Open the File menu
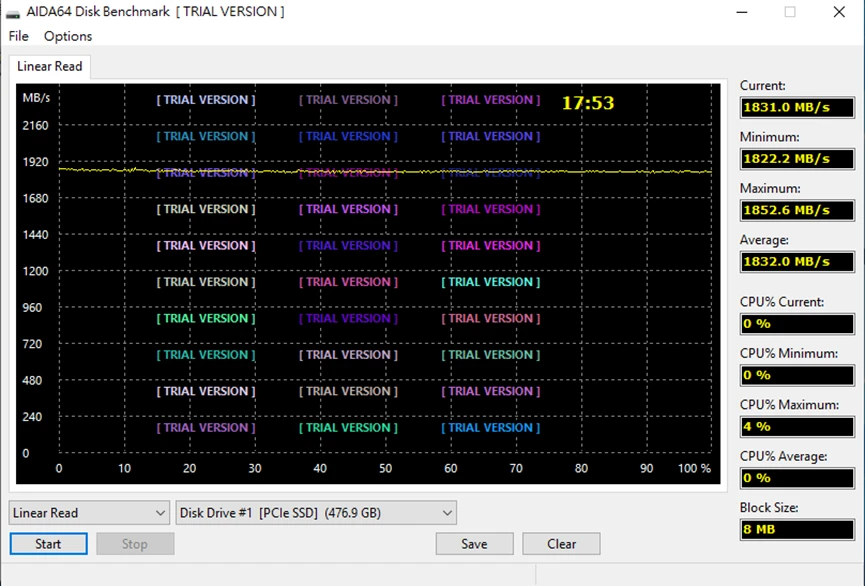The width and height of the screenshot is (865, 586). coord(19,36)
